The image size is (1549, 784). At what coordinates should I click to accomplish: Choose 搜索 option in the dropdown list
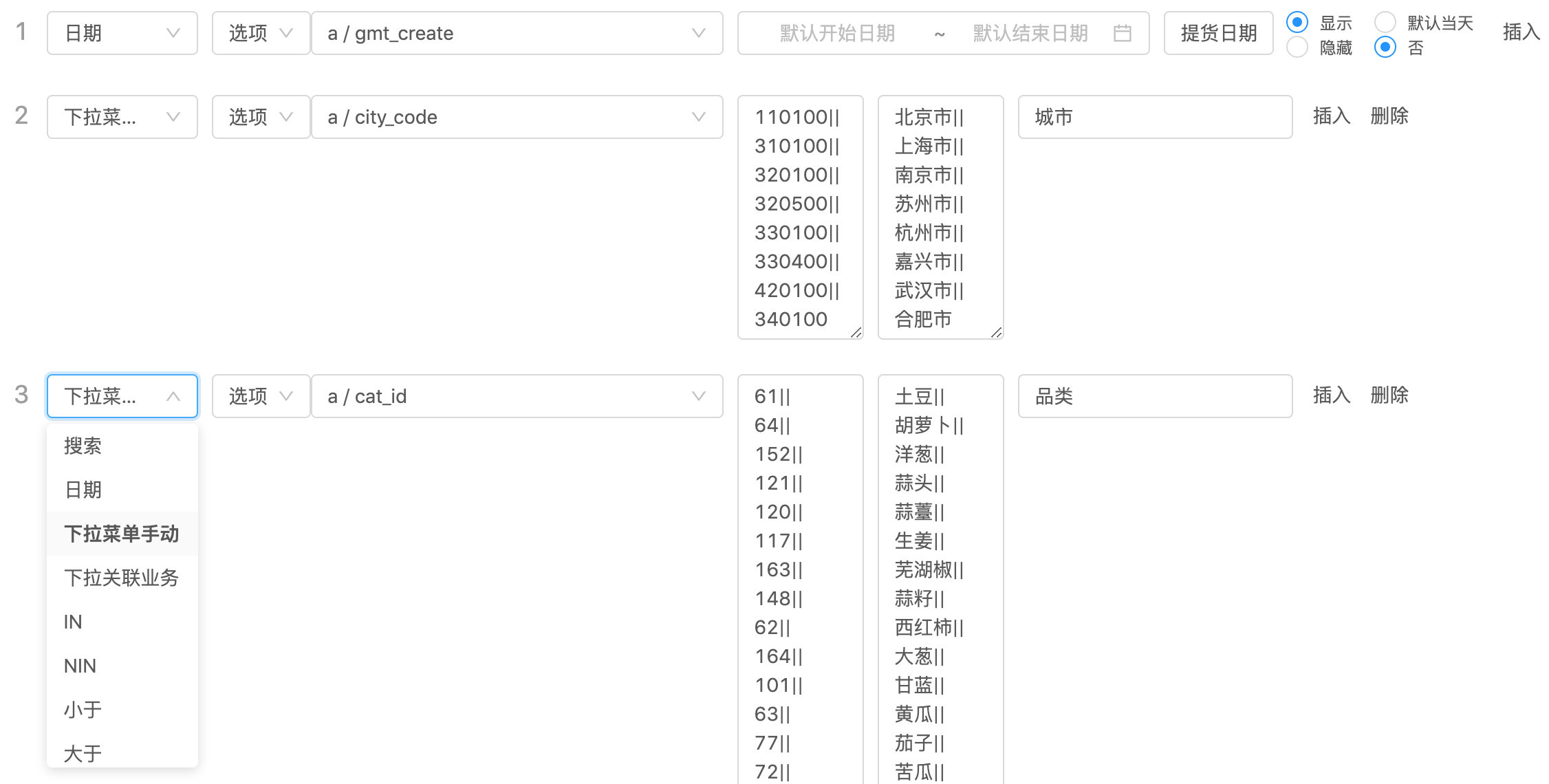pos(83,446)
